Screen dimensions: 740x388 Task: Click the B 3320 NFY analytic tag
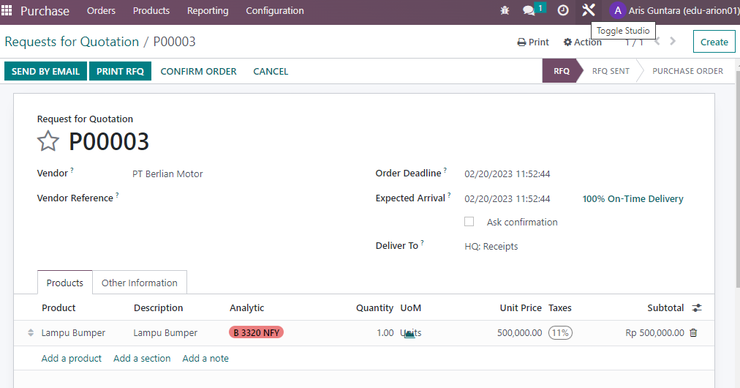(x=256, y=333)
